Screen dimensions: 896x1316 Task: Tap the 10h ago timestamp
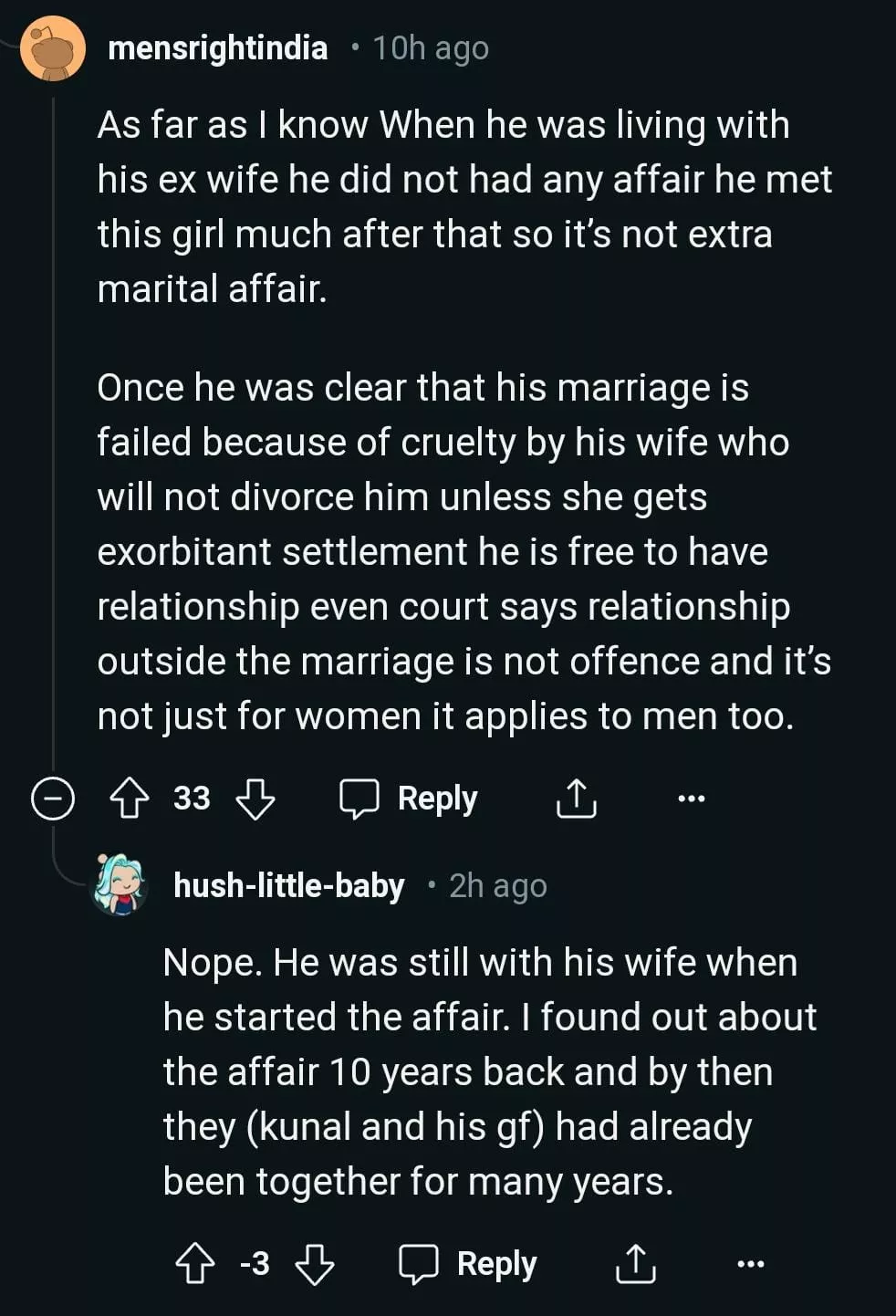(x=431, y=47)
